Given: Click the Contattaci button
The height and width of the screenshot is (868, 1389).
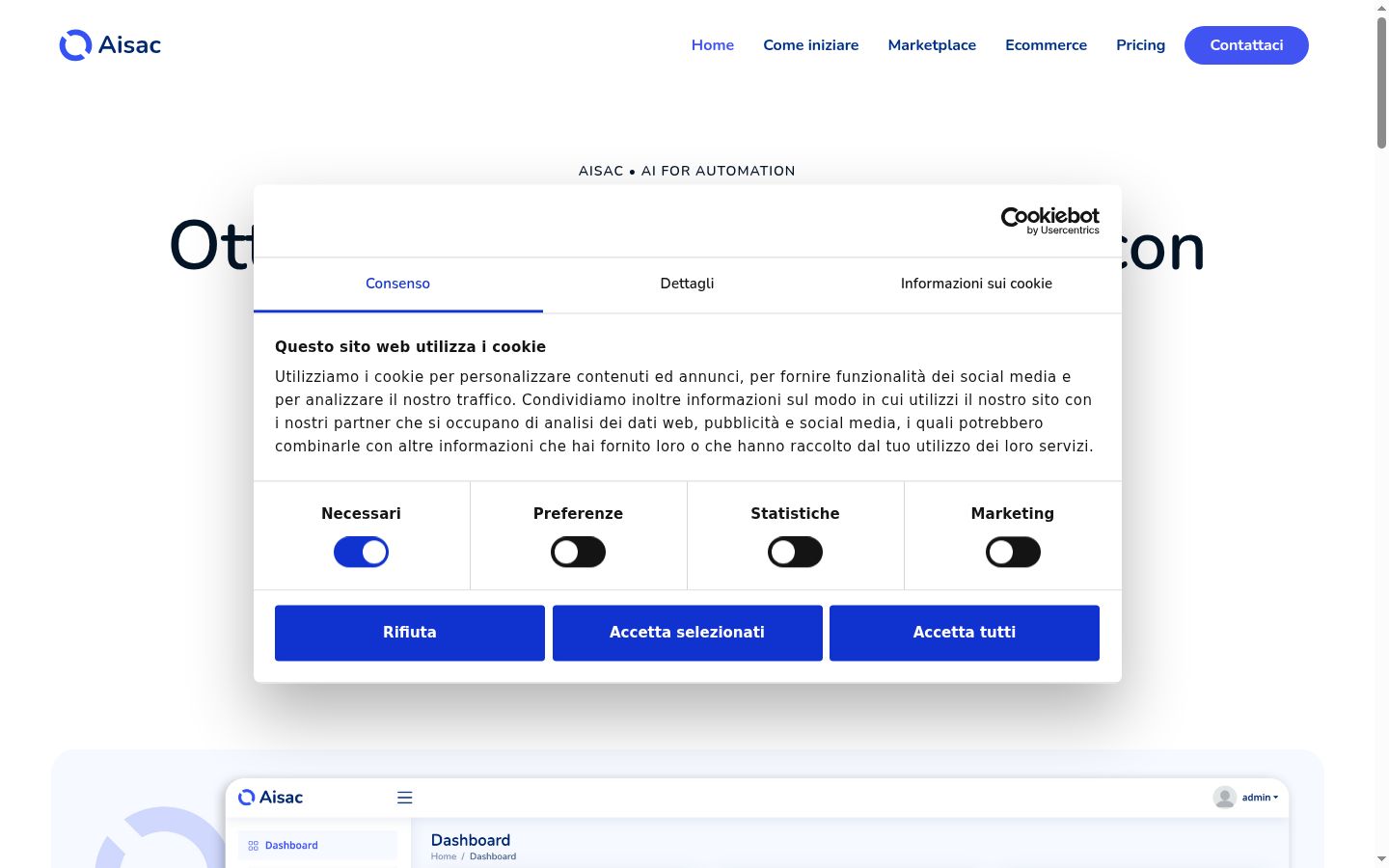Looking at the screenshot, I should point(1246,45).
